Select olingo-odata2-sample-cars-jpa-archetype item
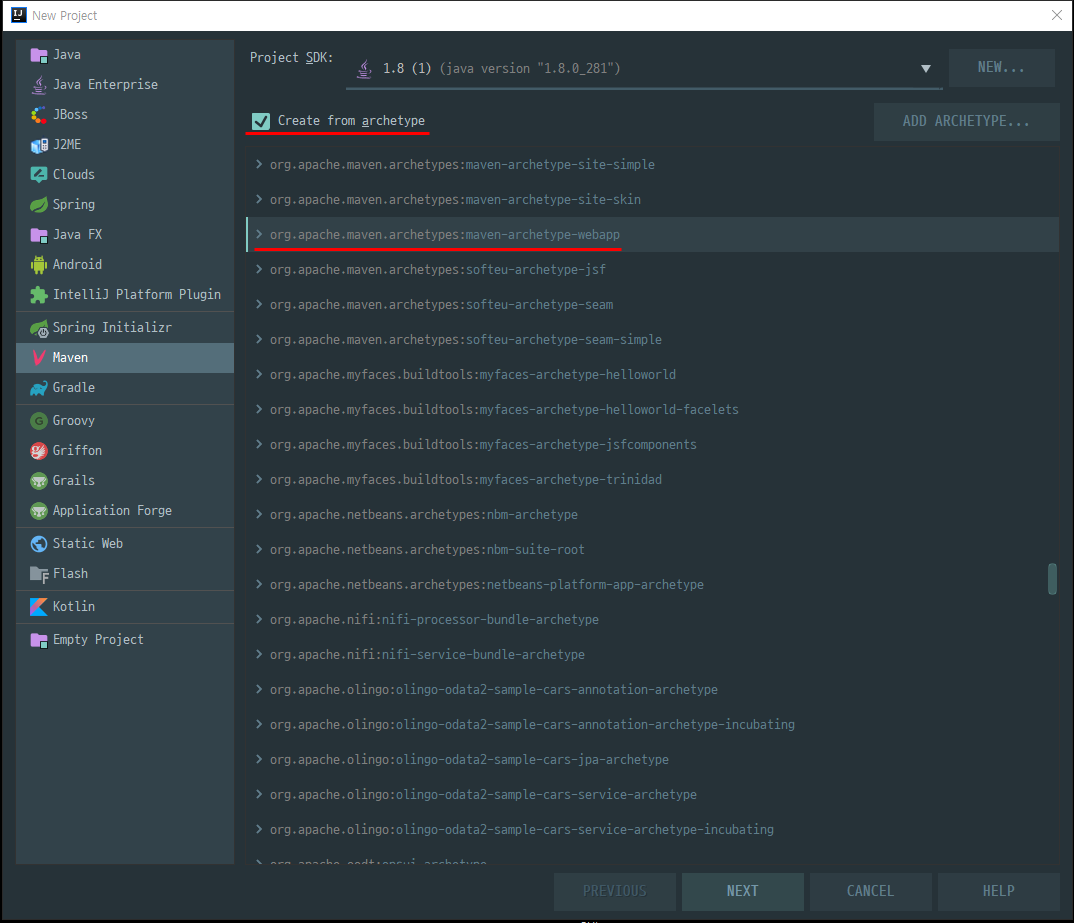Viewport: 1074px width, 923px height. coord(652,759)
